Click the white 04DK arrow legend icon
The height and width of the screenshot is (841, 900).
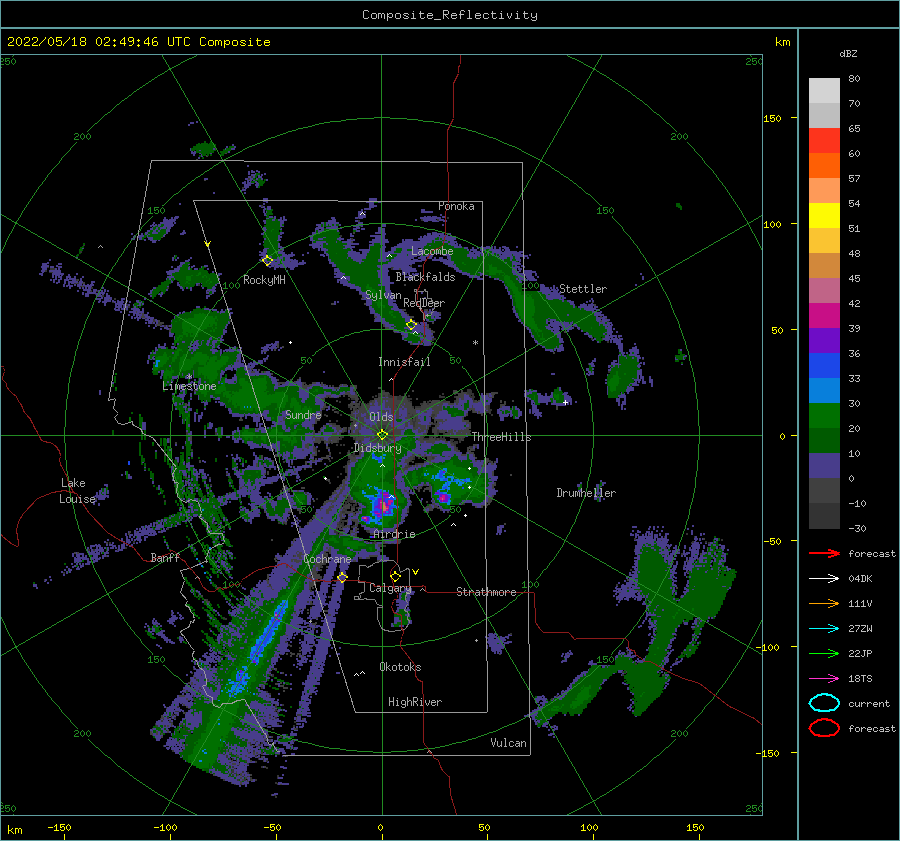[x=824, y=578]
